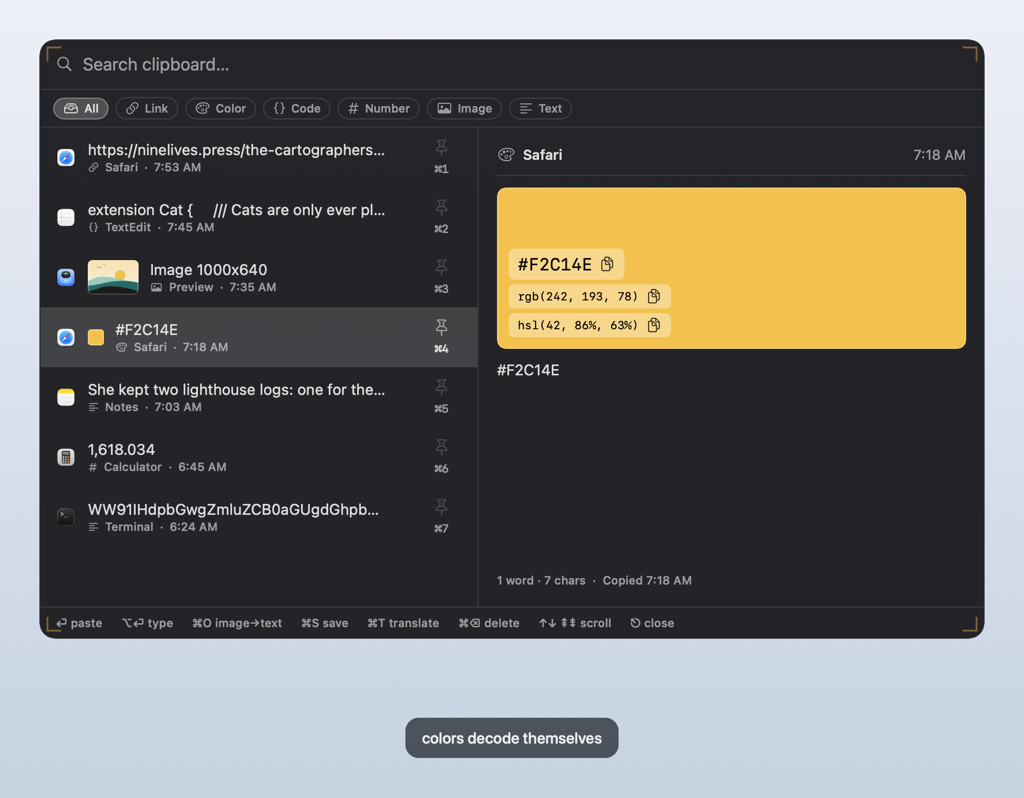Filter clipboard by Image
1024x798 pixels.
(x=464, y=108)
